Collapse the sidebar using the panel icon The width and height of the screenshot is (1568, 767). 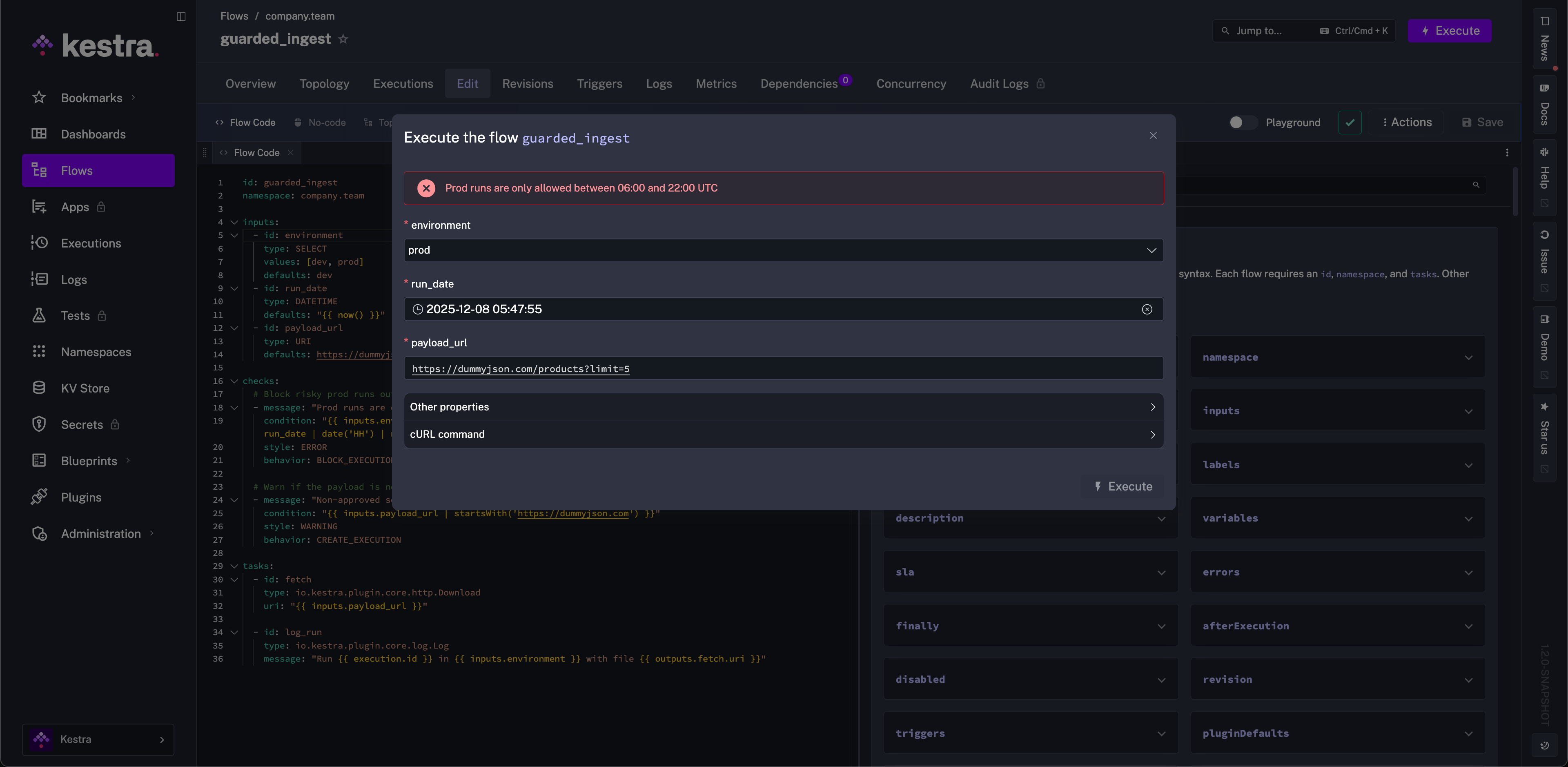[x=181, y=16]
